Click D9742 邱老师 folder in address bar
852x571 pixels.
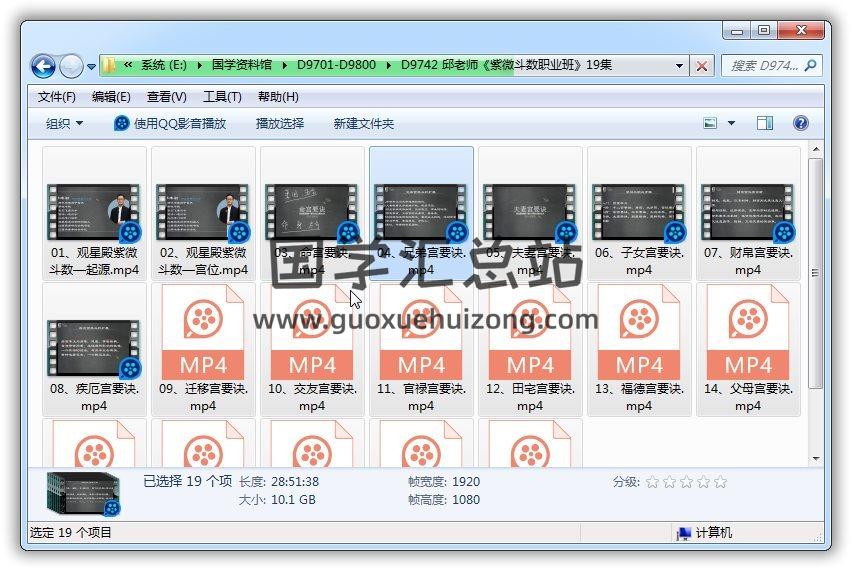coord(506,65)
